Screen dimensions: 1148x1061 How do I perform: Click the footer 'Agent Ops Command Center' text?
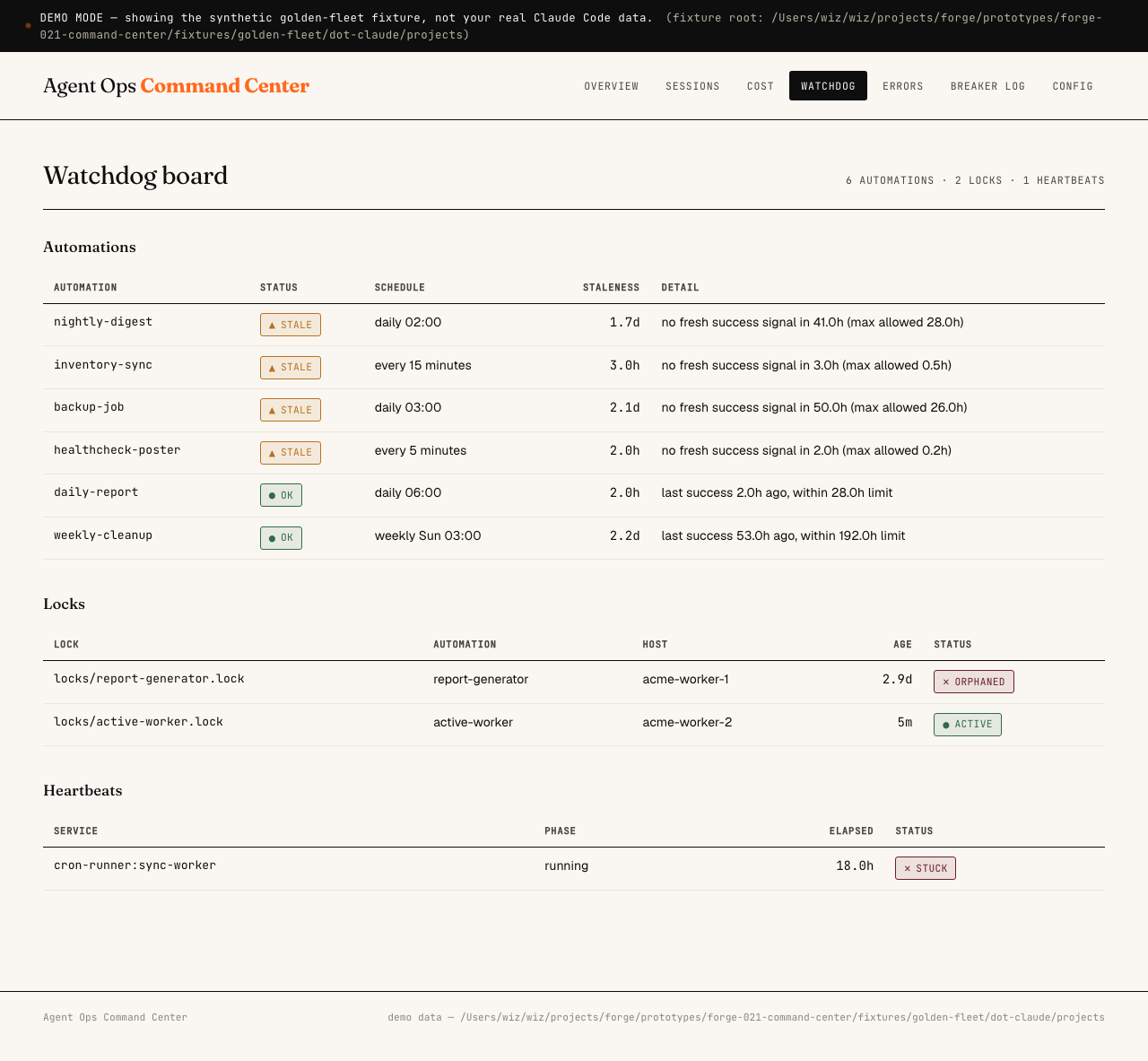tap(116, 1017)
